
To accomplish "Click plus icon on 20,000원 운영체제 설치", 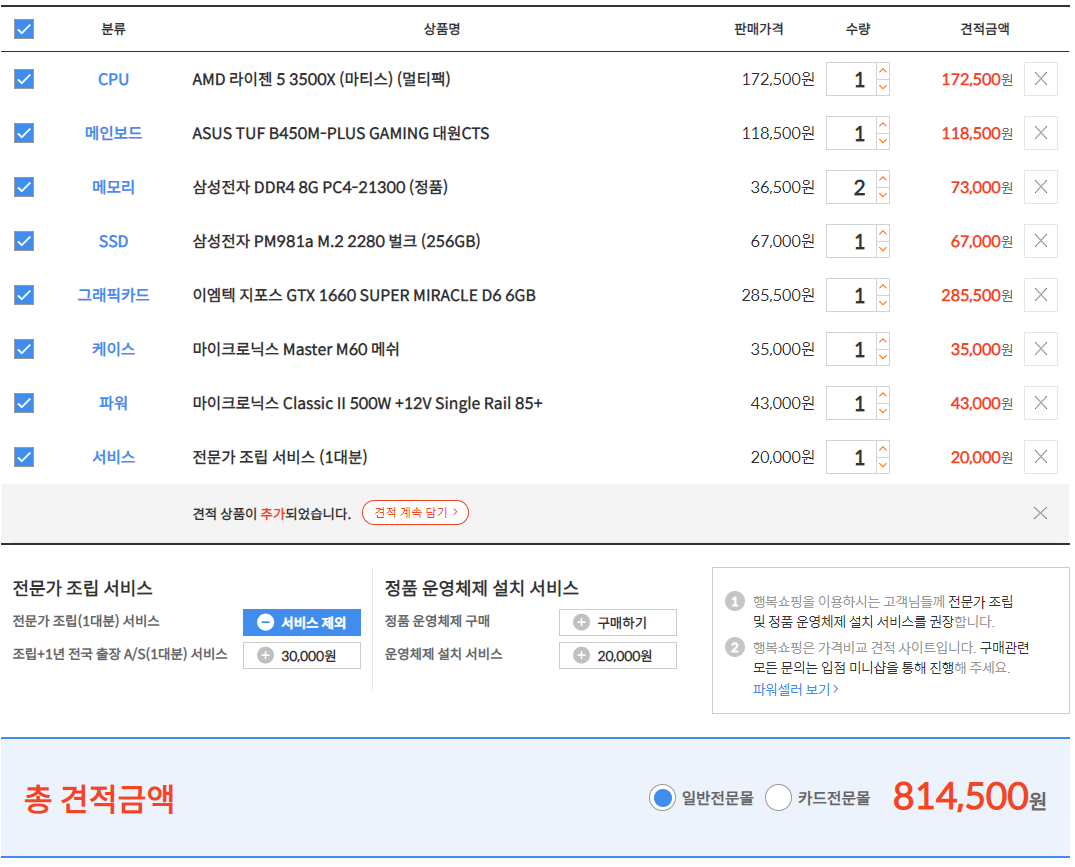I will (581, 656).
